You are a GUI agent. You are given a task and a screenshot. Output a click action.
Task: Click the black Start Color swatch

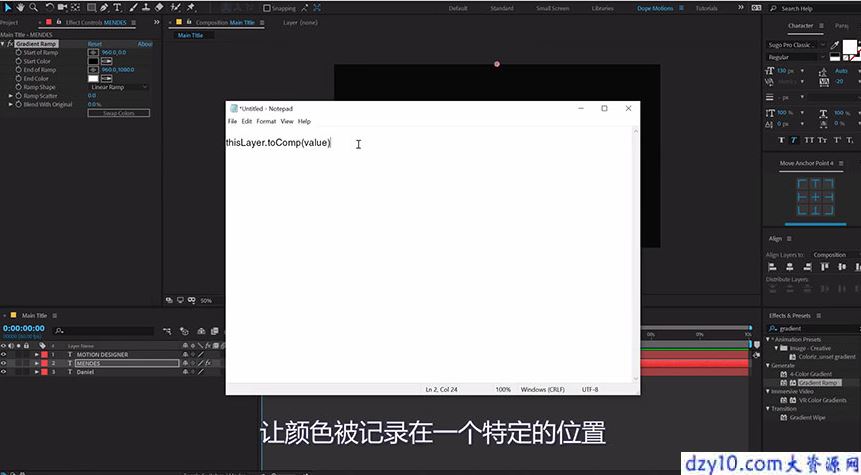click(93, 61)
